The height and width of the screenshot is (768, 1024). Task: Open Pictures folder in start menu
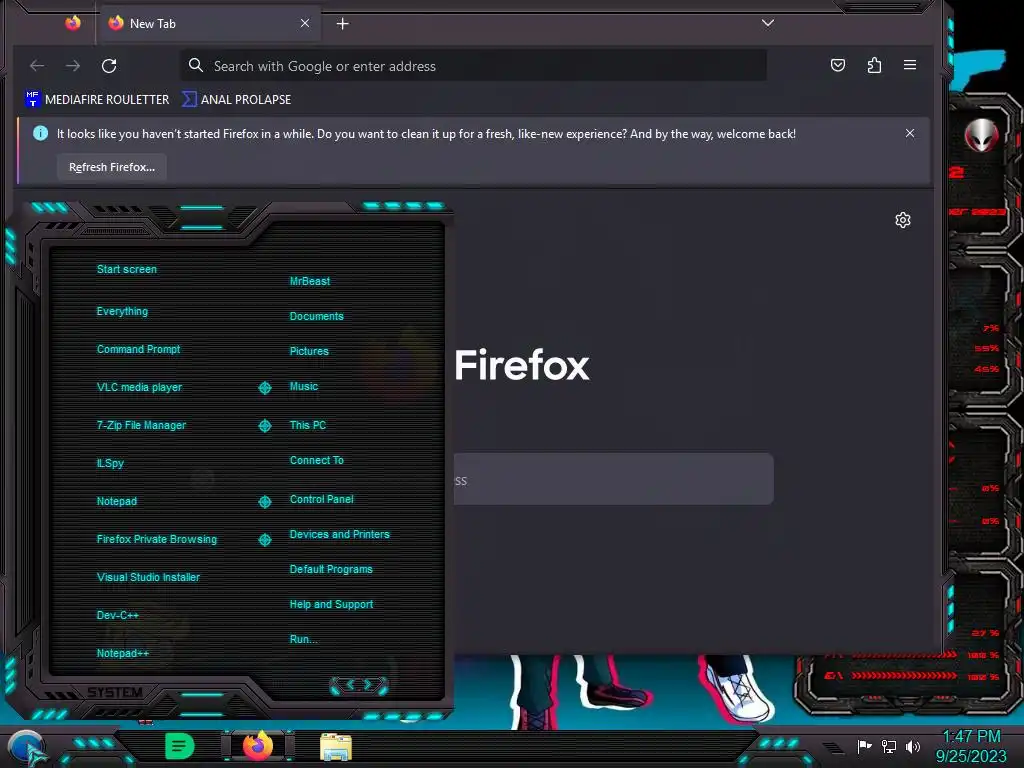click(309, 351)
